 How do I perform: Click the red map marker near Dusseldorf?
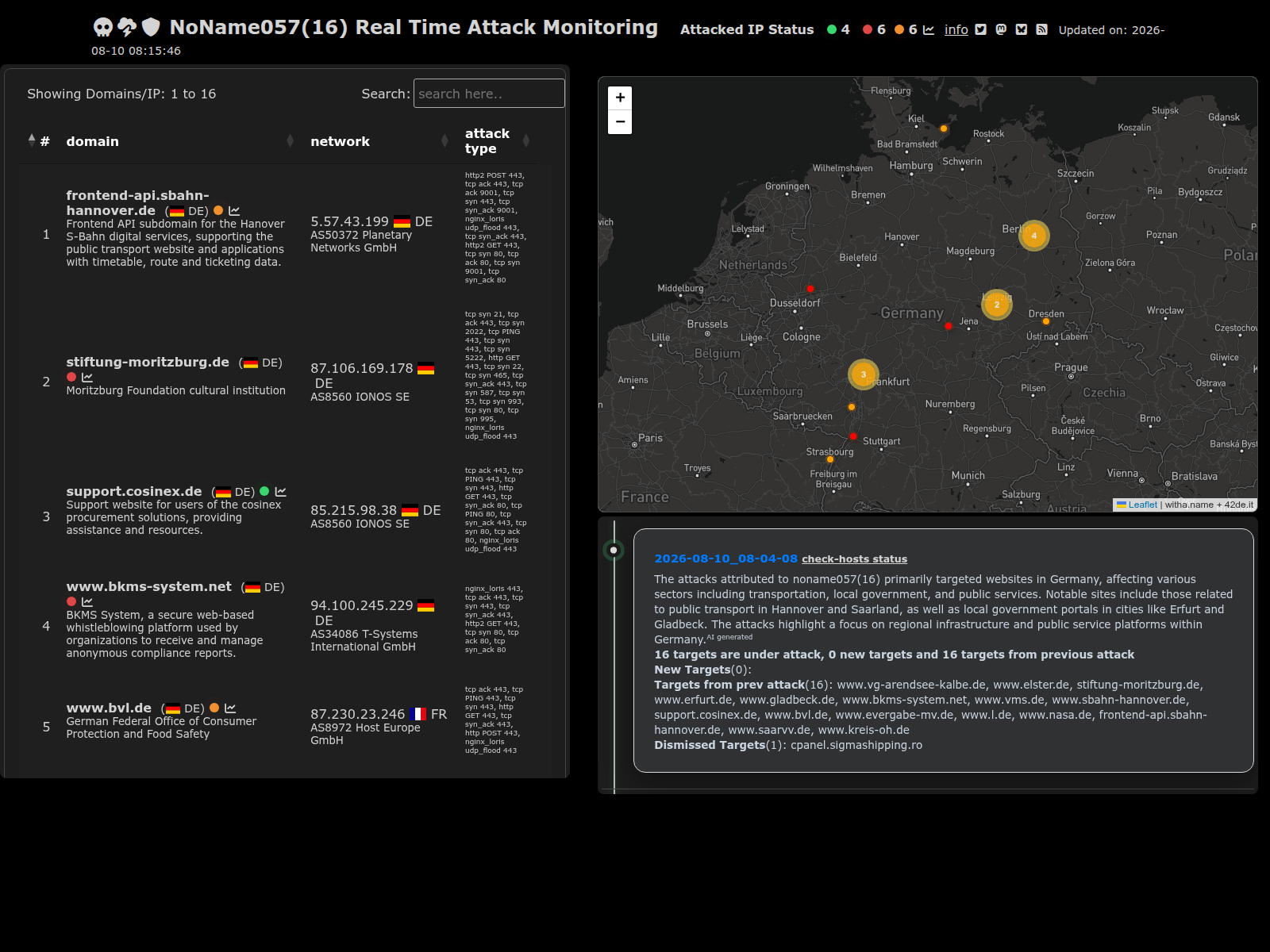click(810, 289)
